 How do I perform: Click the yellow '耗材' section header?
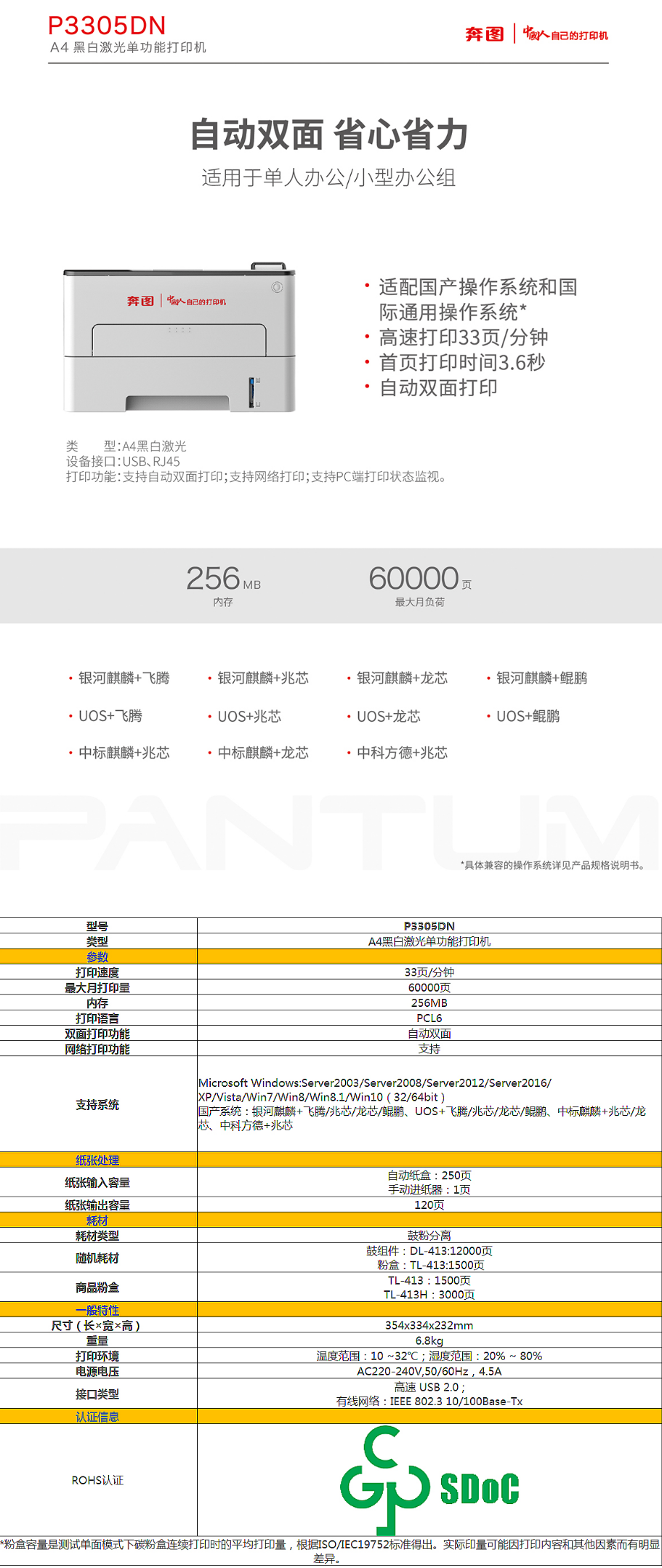pos(97,1221)
